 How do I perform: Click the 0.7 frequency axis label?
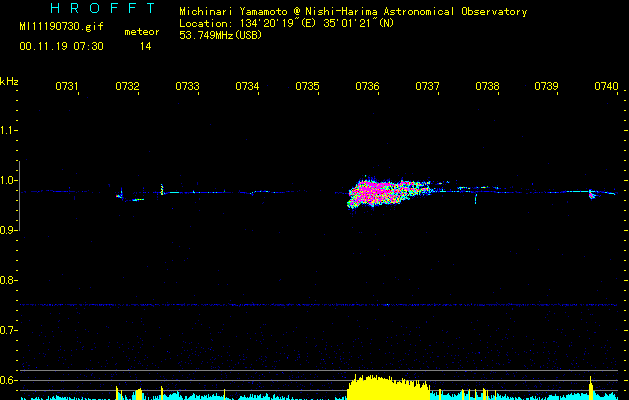pyautogui.click(x=8, y=330)
